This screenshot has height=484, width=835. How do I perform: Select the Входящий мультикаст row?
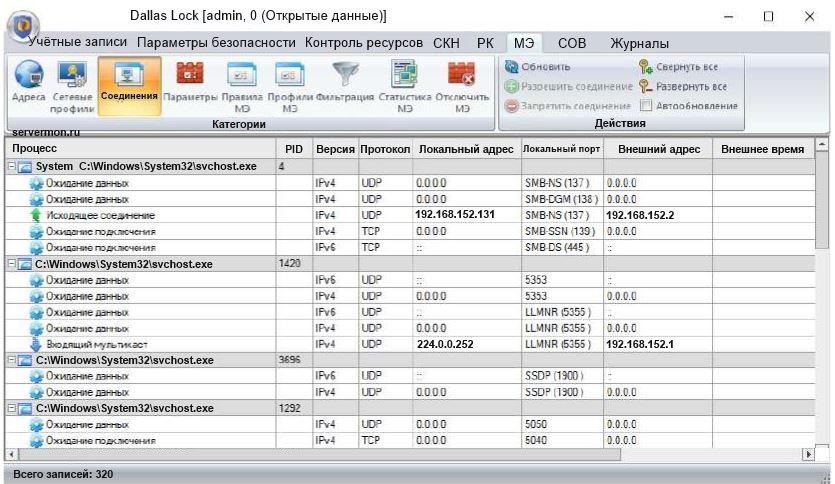[x=410, y=344]
